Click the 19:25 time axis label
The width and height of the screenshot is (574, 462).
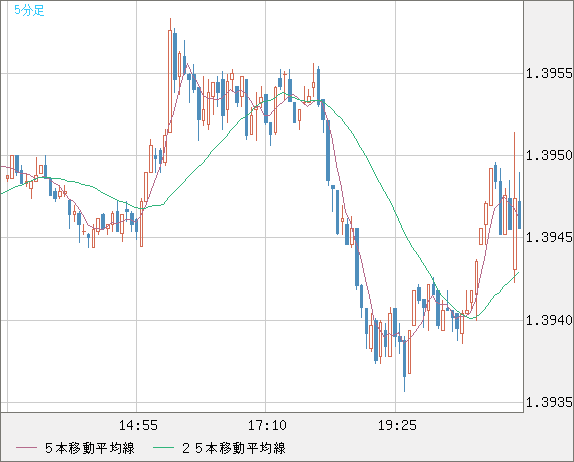397,425
